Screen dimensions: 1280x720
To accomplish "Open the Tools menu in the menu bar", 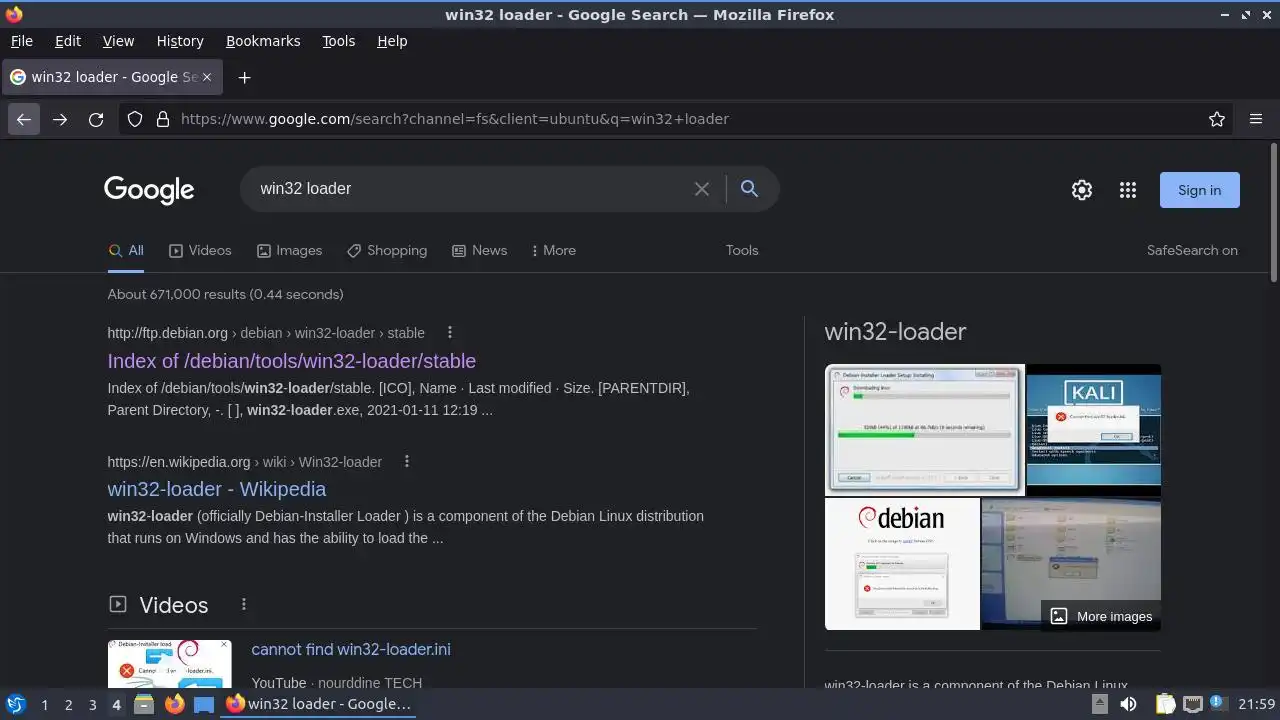I will click(x=338, y=41).
